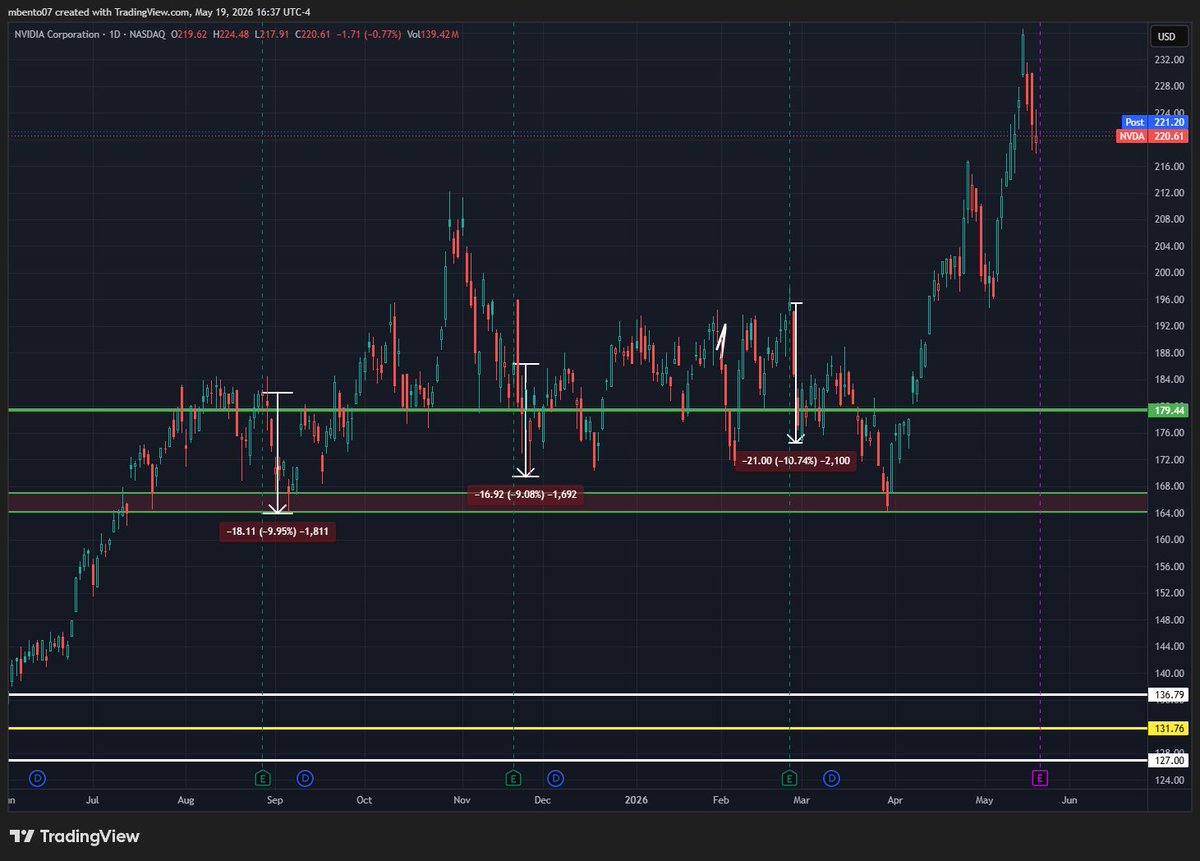Click the low value L217.91
The image size is (1200, 861).
coord(272,35)
